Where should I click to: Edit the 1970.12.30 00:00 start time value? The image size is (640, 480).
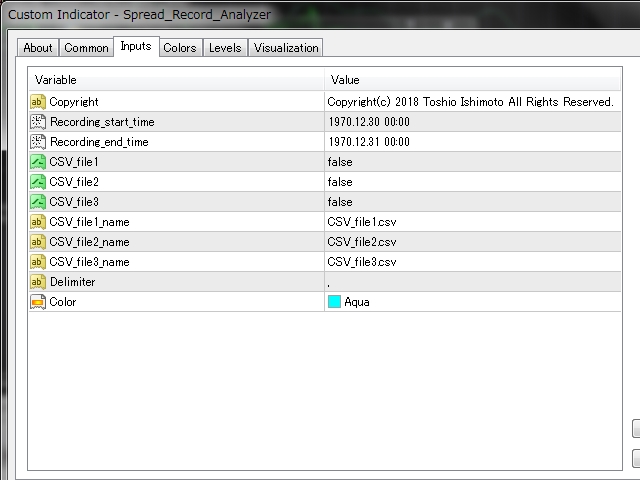(369, 122)
